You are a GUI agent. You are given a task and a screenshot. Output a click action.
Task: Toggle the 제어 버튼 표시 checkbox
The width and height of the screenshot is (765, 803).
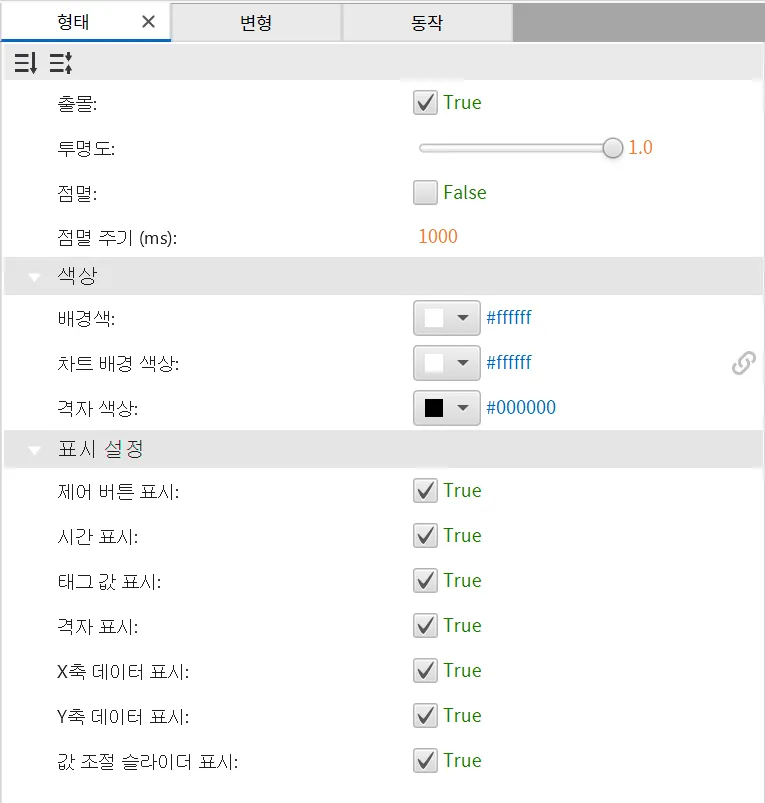(425, 491)
